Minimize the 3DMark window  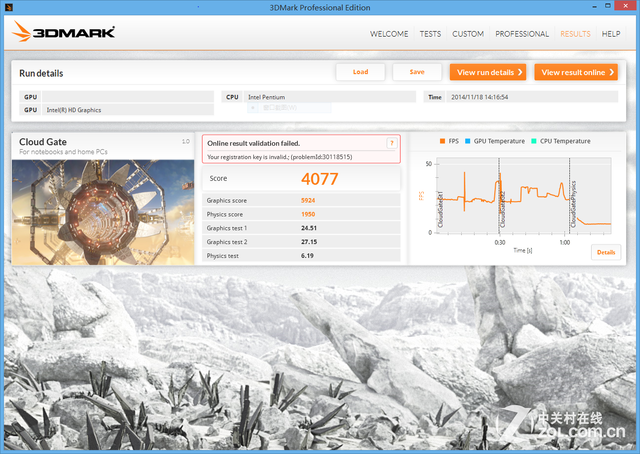coord(595,6)
